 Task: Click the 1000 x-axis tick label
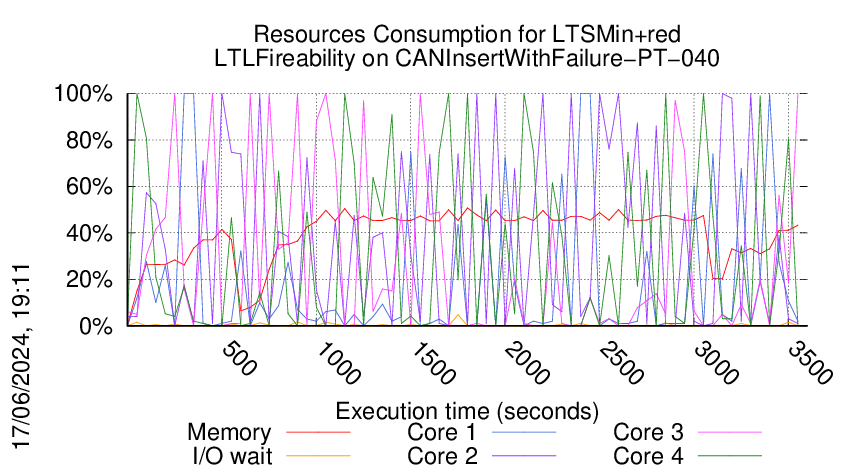click(x=338, y=363)
